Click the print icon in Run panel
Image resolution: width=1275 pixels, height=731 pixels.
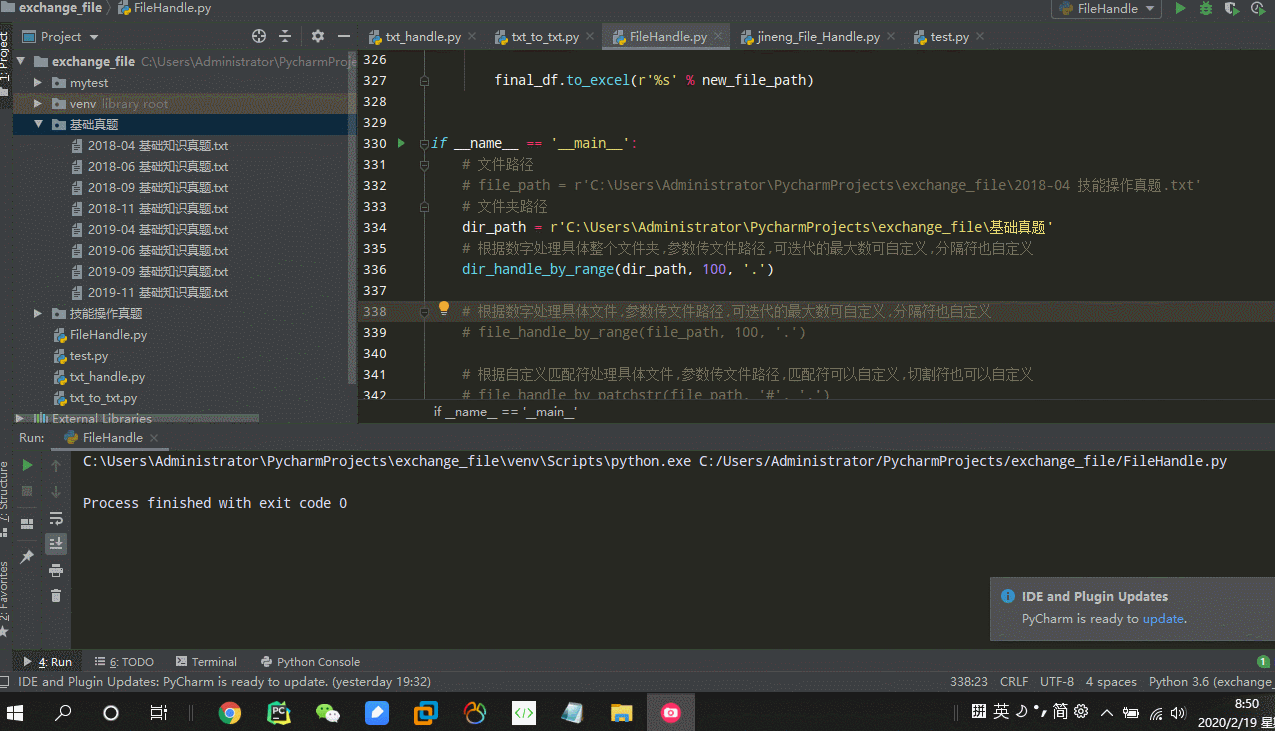point(56,570)
